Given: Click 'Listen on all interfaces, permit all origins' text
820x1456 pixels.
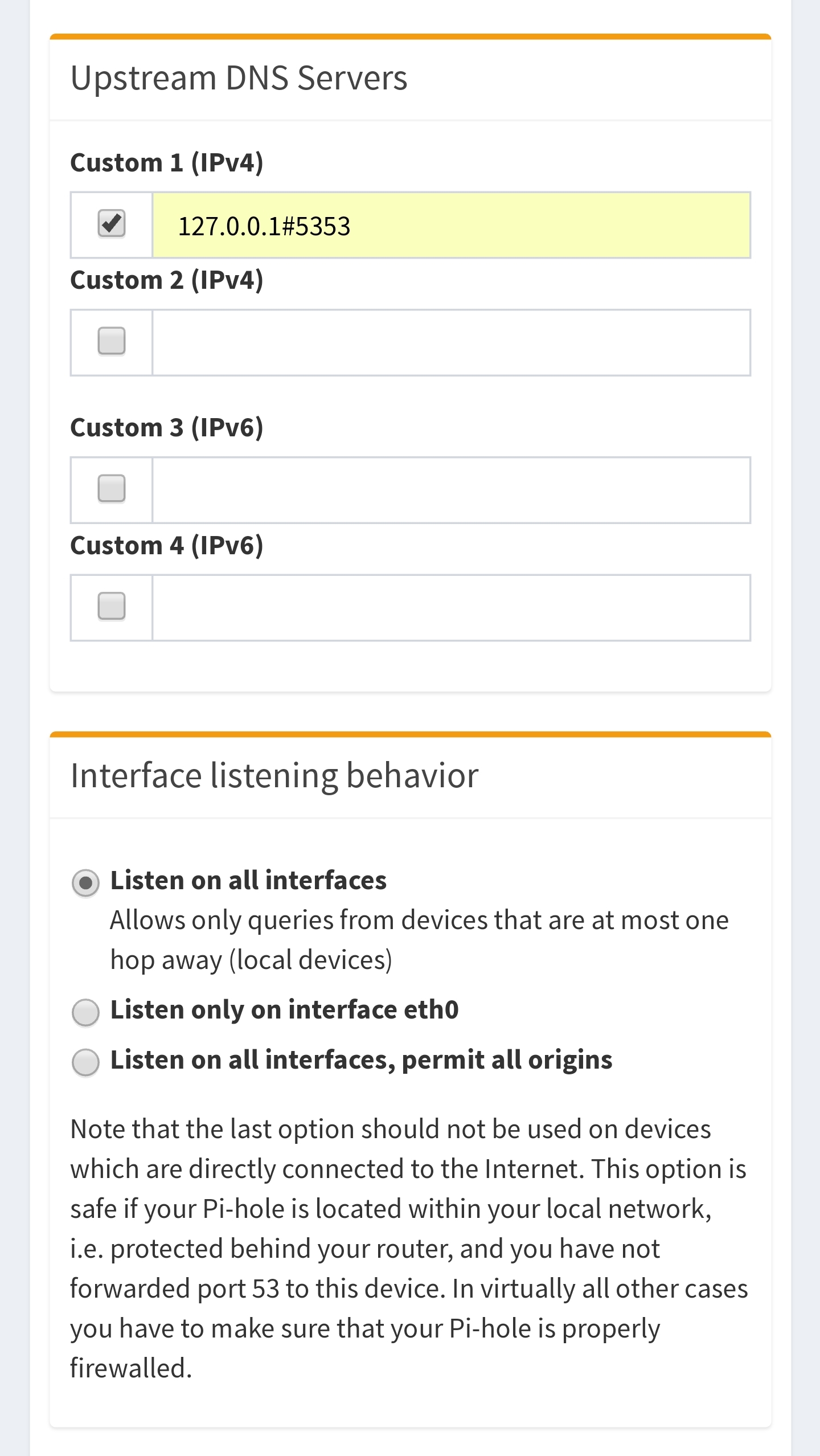Looking at the screenshot, I should pyautogui.click(x=361, y=1060).
